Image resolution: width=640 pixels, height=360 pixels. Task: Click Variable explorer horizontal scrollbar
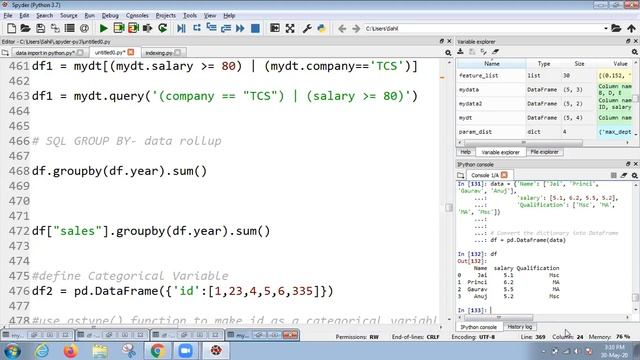click(x=524, y=142)
